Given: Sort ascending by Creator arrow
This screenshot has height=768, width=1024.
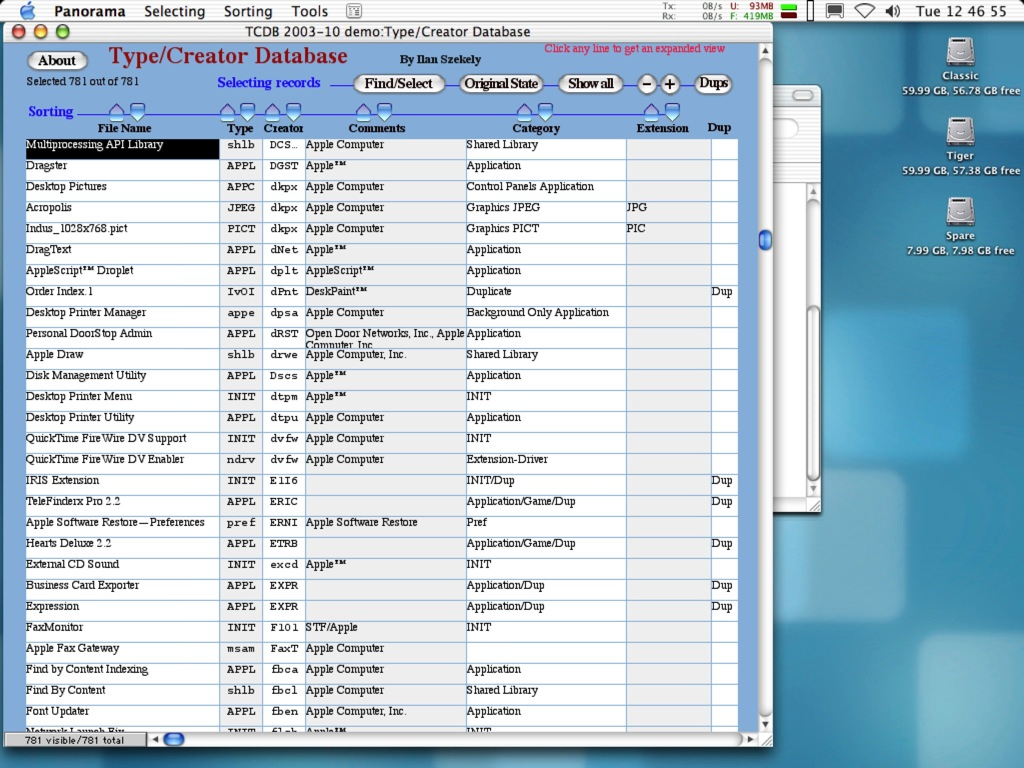Looking at the screenshot, I should click(x=273, y=111).
